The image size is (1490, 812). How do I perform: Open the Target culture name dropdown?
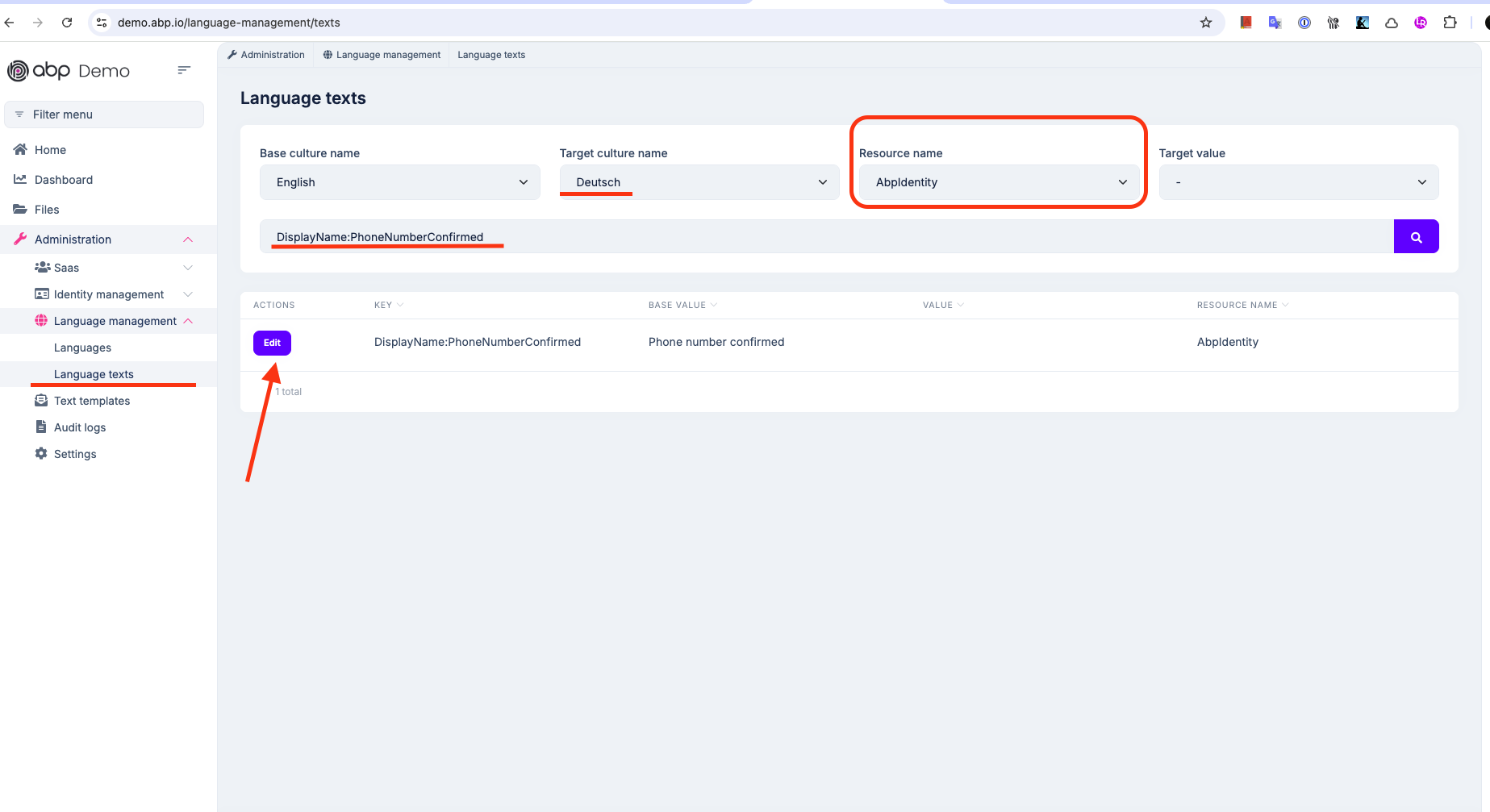(x=699, y=182)
